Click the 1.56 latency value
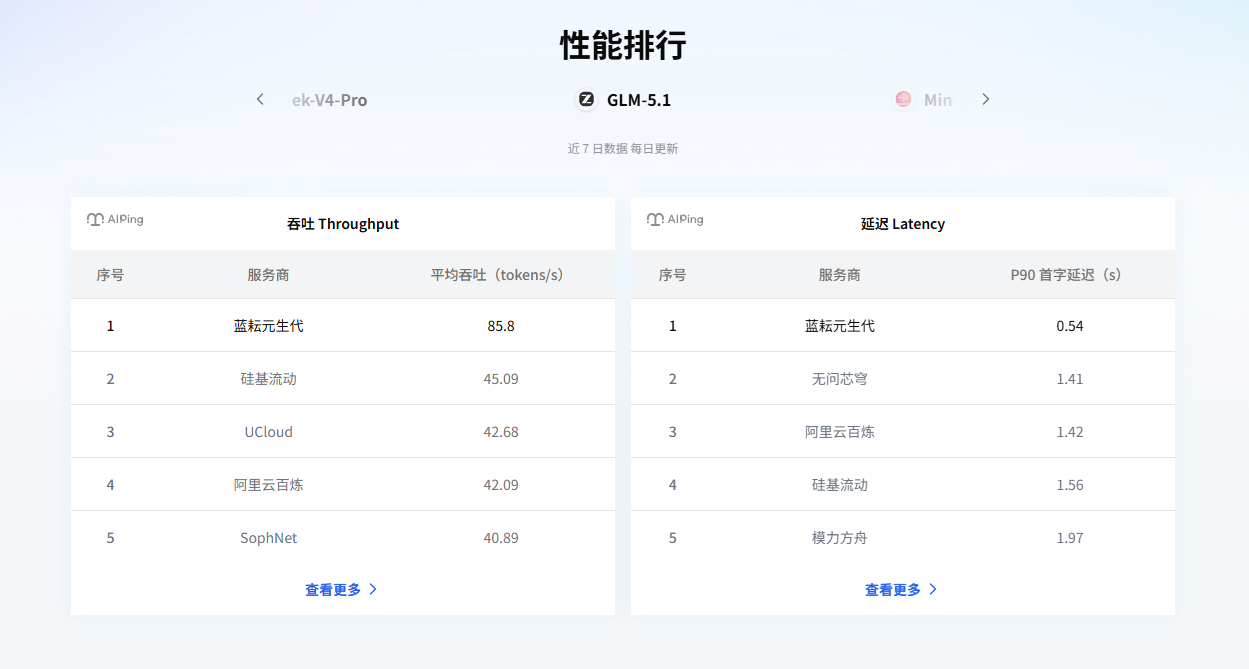The height and width of the screenshot is (669, 1249). tap(1070, 485)
